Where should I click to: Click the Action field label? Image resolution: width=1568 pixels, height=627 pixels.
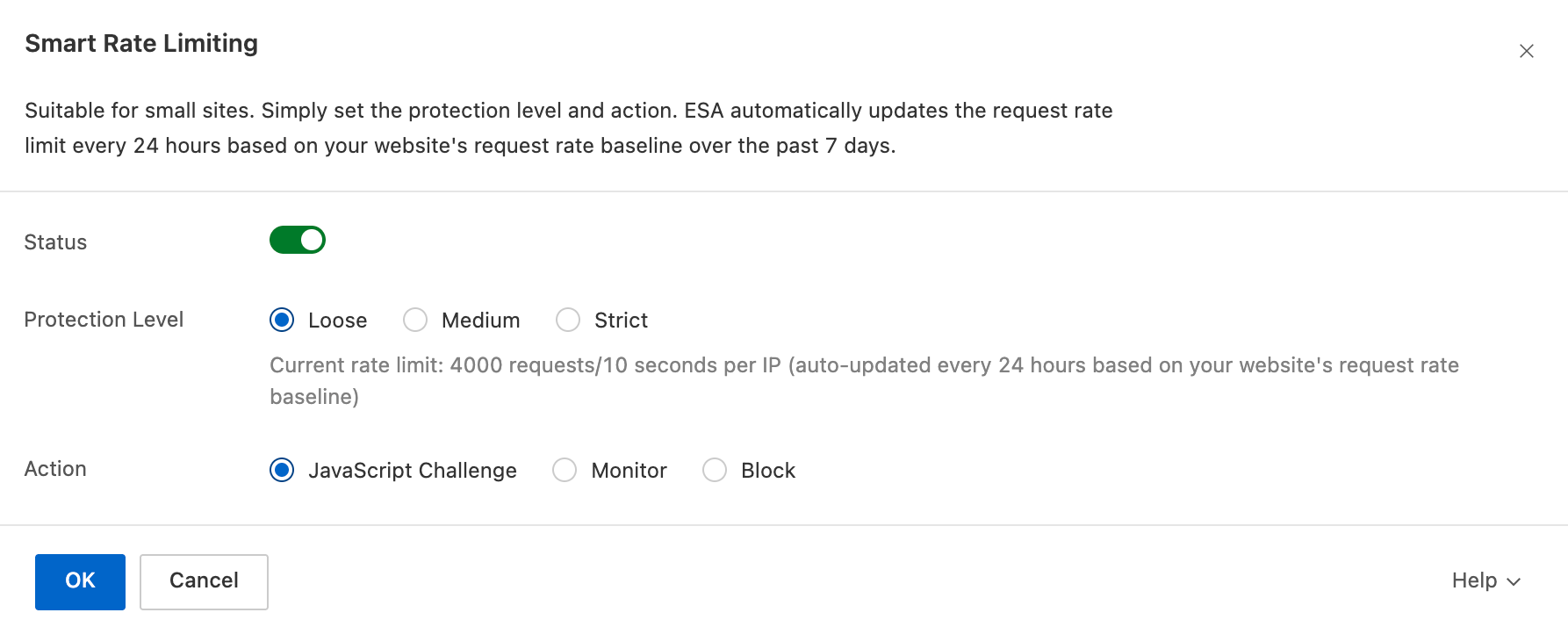click(x=55, y=469)
